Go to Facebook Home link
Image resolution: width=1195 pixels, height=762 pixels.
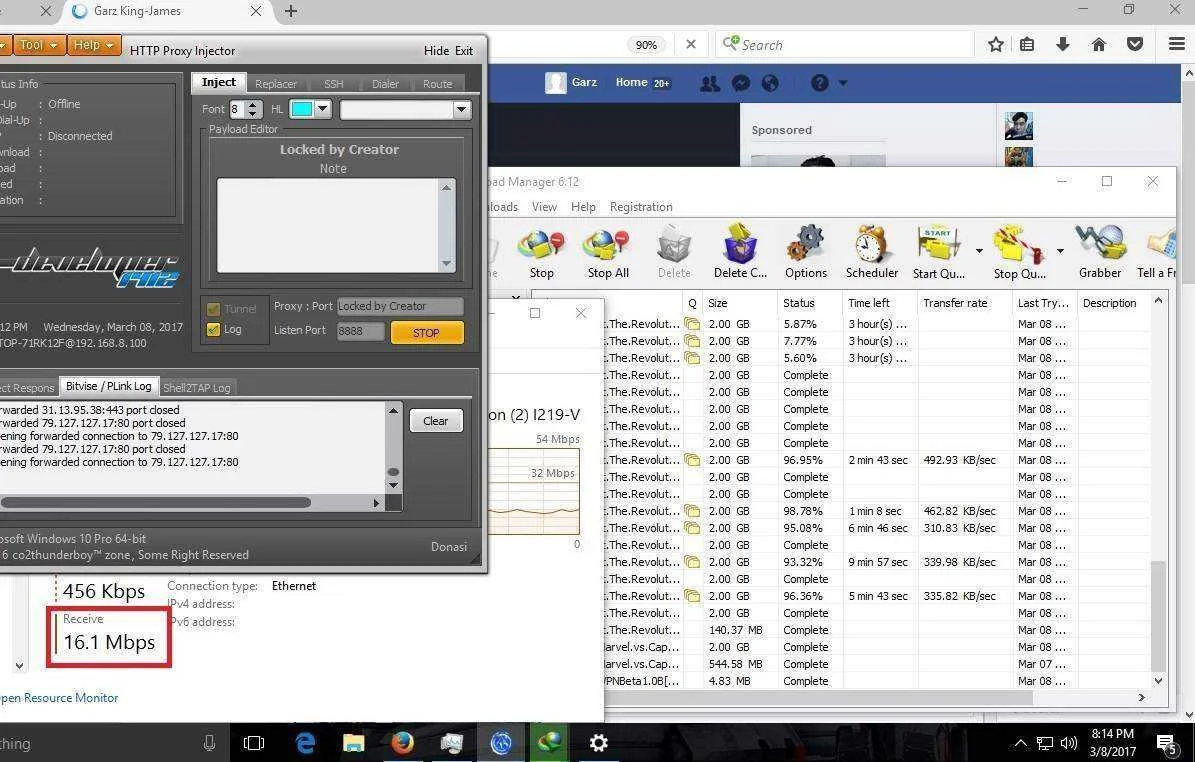coord(631,82)
